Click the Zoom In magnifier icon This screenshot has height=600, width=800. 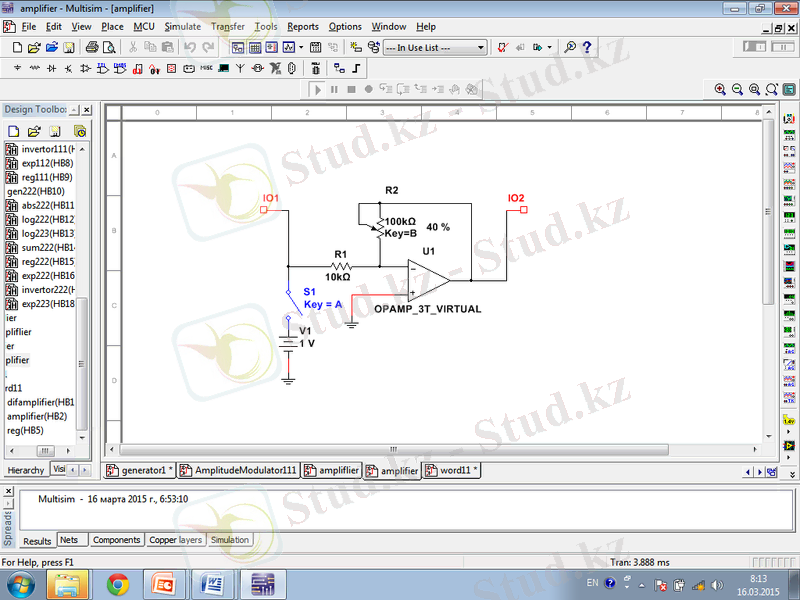click(x=720, y=89)
